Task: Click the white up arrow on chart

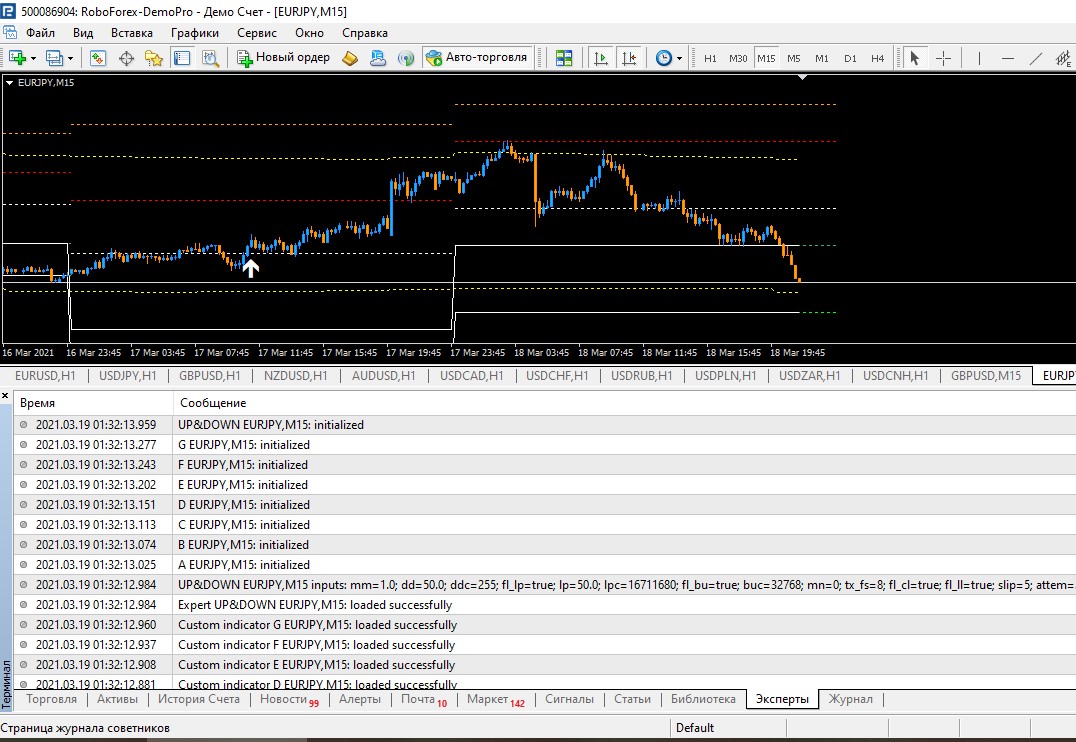Action: (251, 268)
